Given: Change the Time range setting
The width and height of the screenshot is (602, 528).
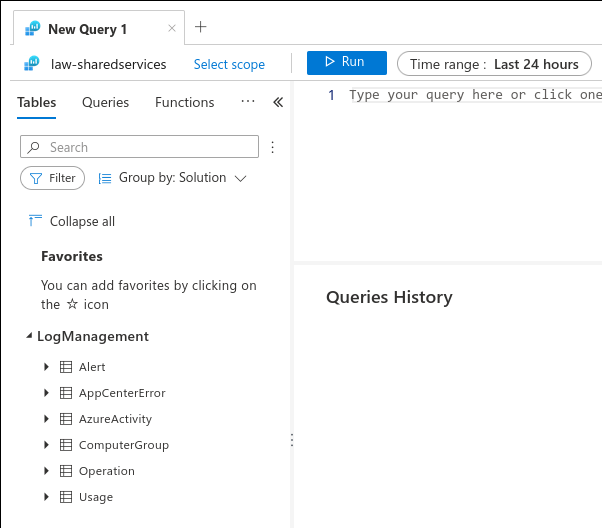Looking at the screenshot, I should coord(494,64).
